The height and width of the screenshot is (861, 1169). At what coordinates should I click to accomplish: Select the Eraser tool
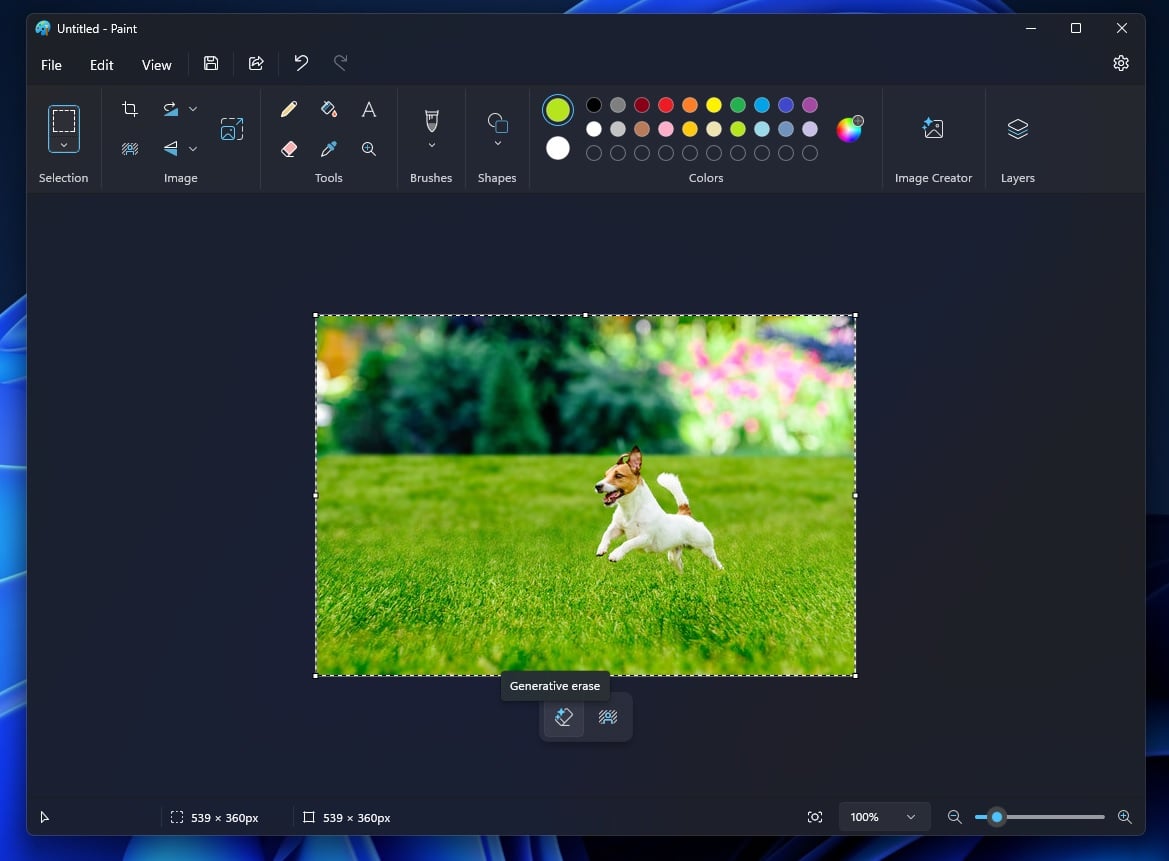click(x=289, y=148)
